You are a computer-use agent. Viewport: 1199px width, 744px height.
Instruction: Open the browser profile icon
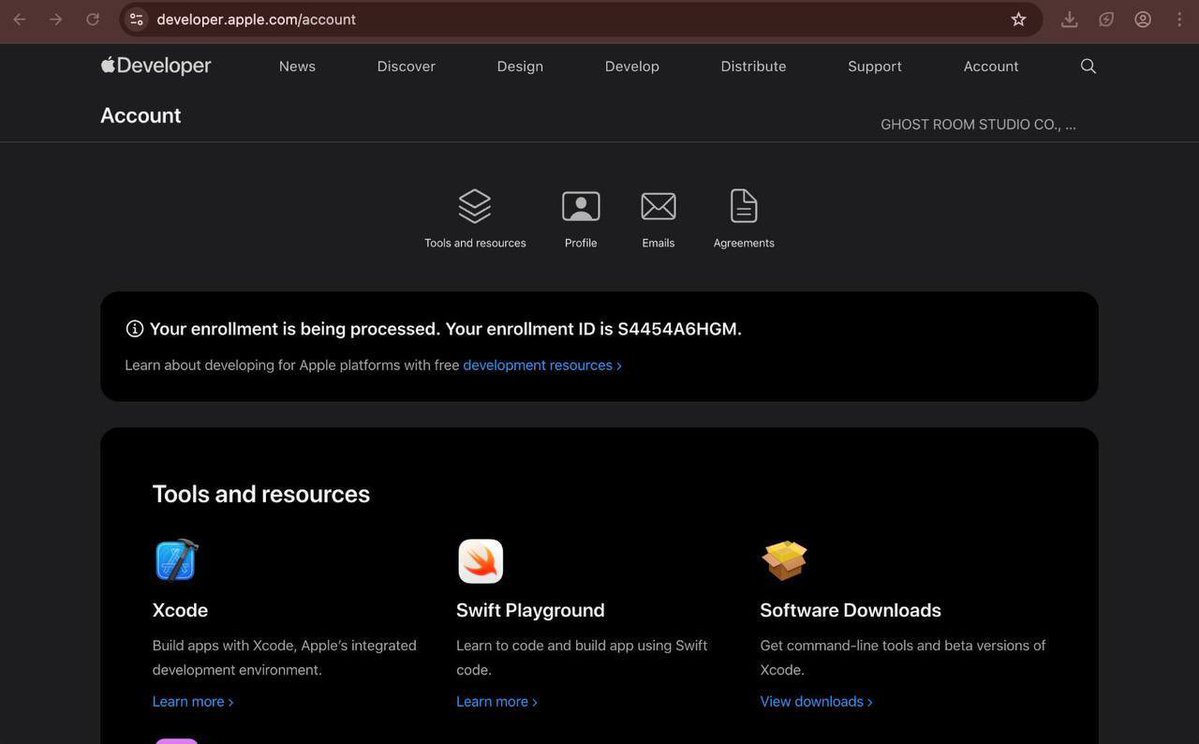[1143, 19]
